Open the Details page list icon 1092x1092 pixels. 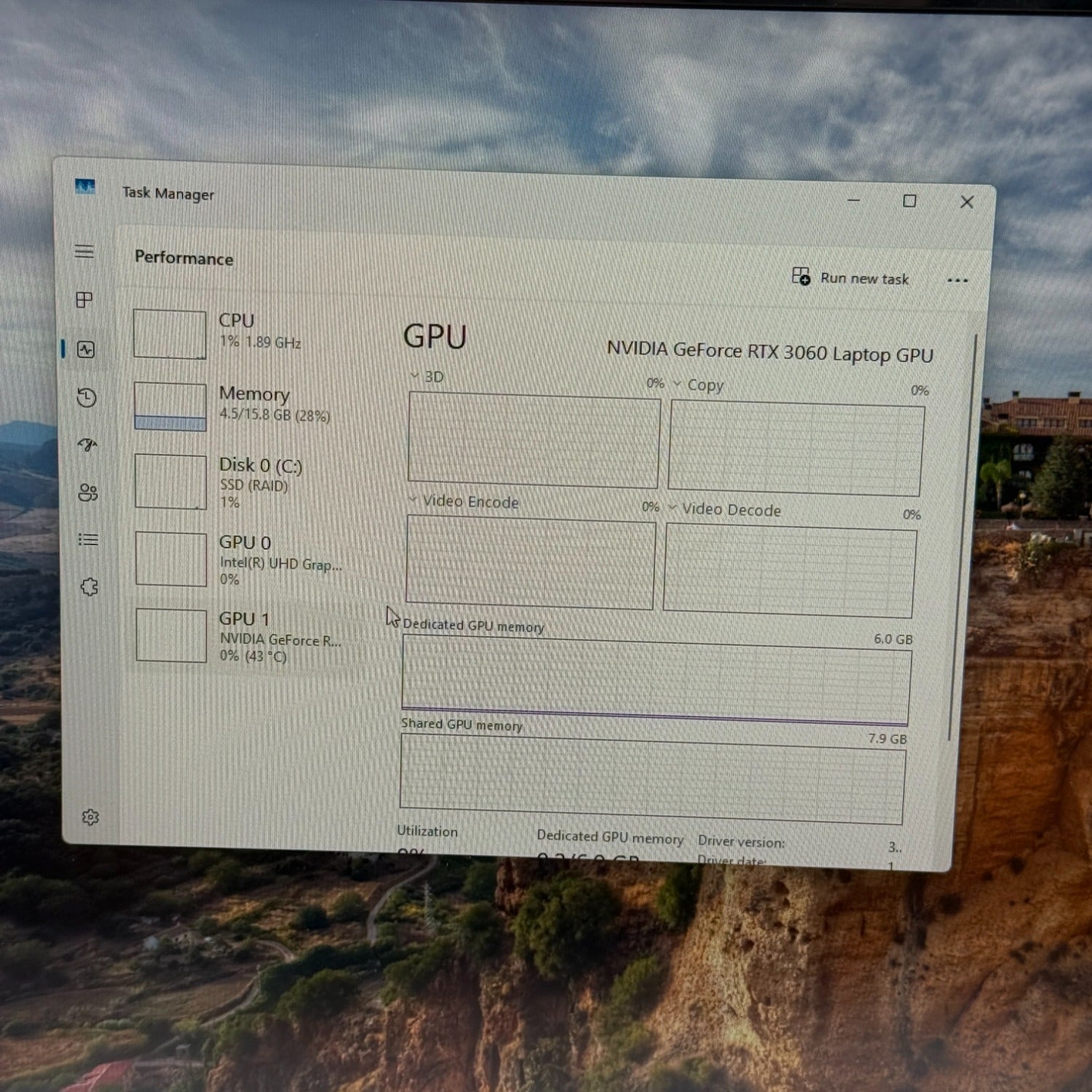pyautogui.click(x=88, y=539)
